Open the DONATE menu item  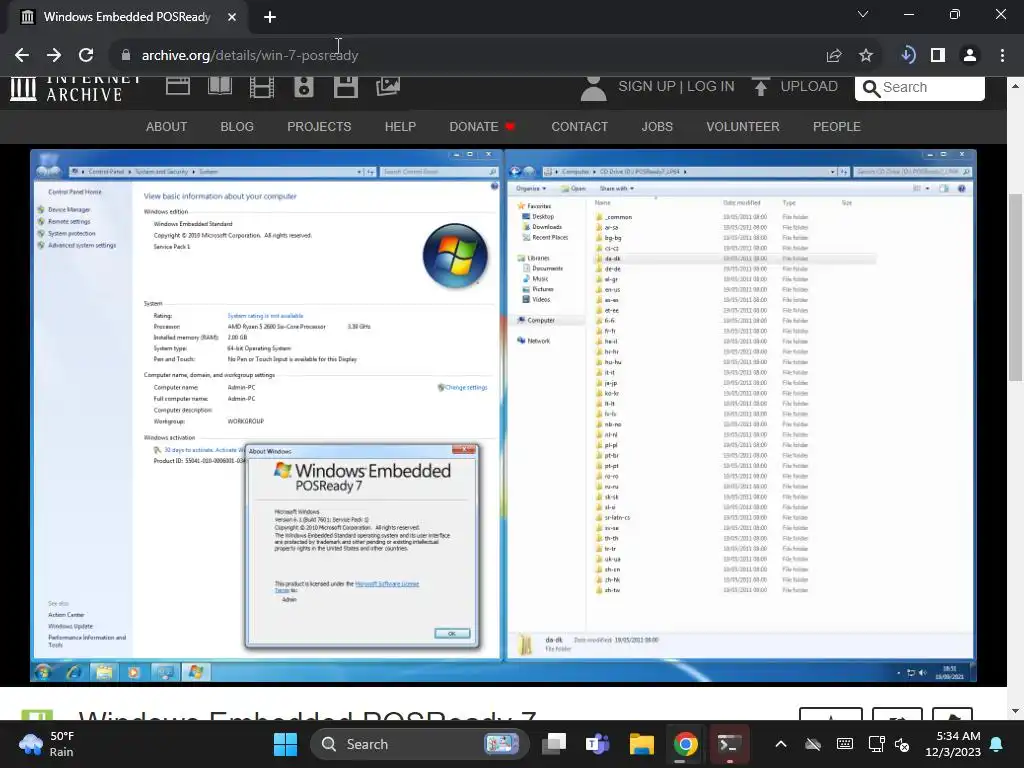pos(482,127)
